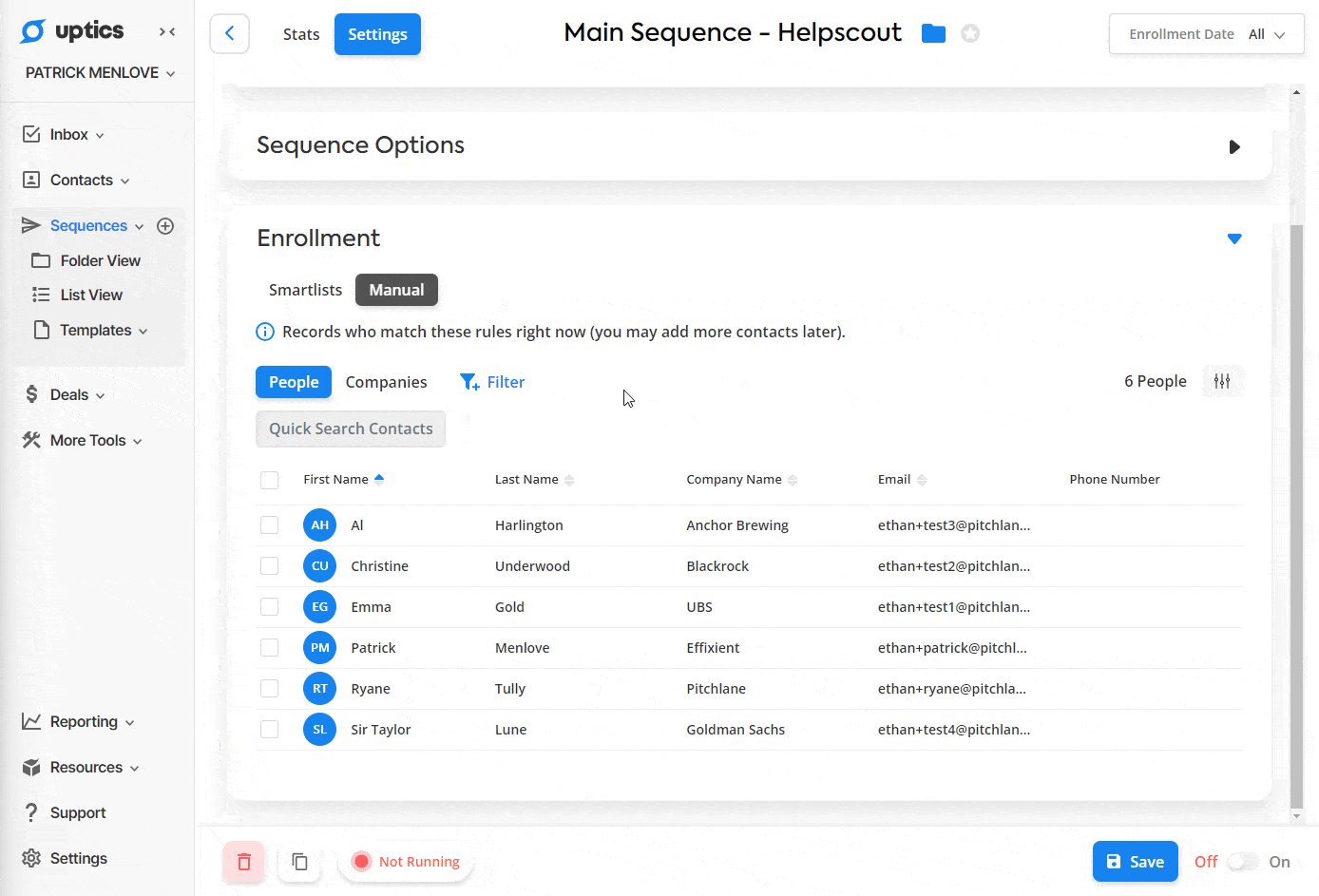Click the email ethan+test3@pitchlan...
The image size is (1319, 896).
(954, 525)
